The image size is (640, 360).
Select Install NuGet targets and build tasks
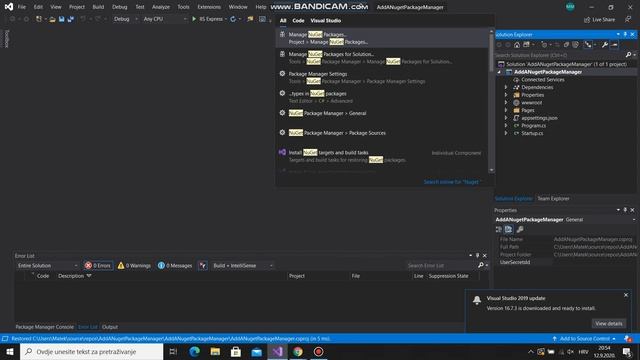[383, 156]
